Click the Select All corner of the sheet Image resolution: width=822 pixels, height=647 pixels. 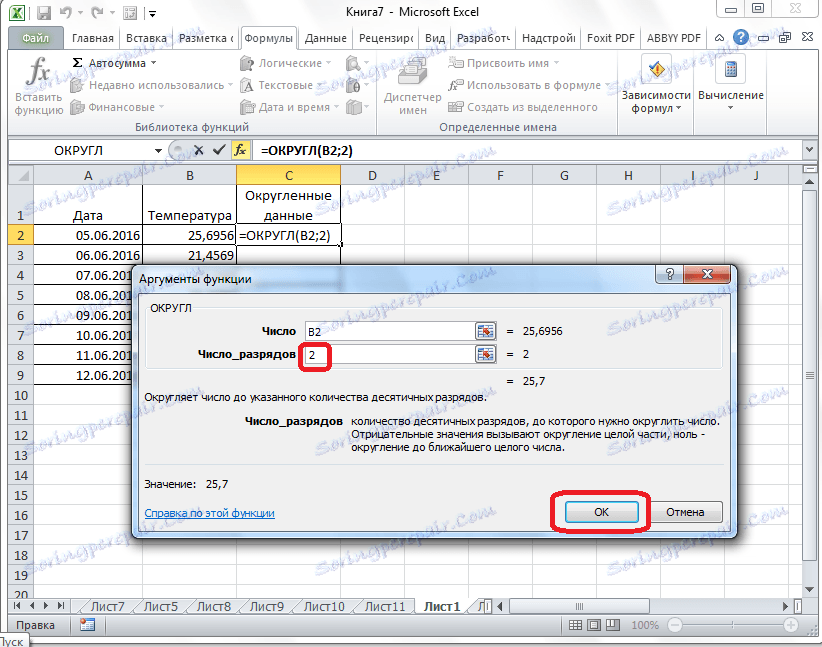[x=21, y=176]
